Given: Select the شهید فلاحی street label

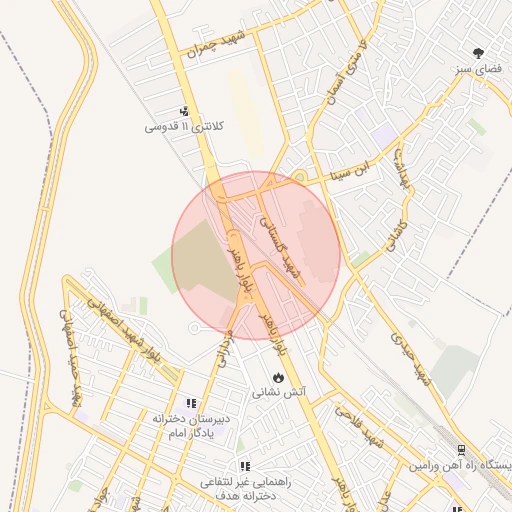Looking at the screenshot, I should coord(359,427).
